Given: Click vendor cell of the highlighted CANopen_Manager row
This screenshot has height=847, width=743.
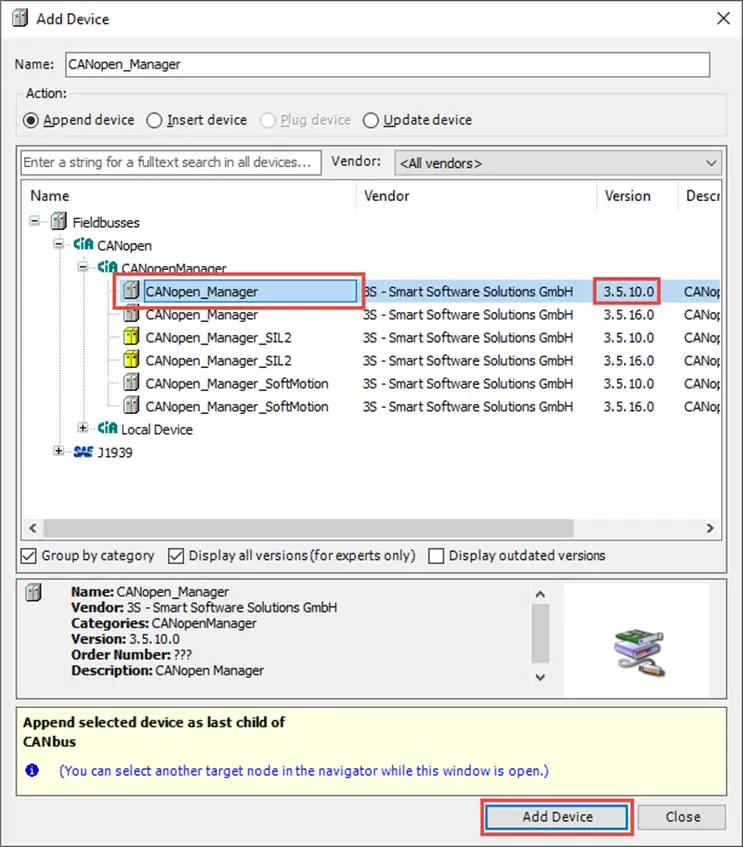Looking at the screenshot, I should 468,292.
